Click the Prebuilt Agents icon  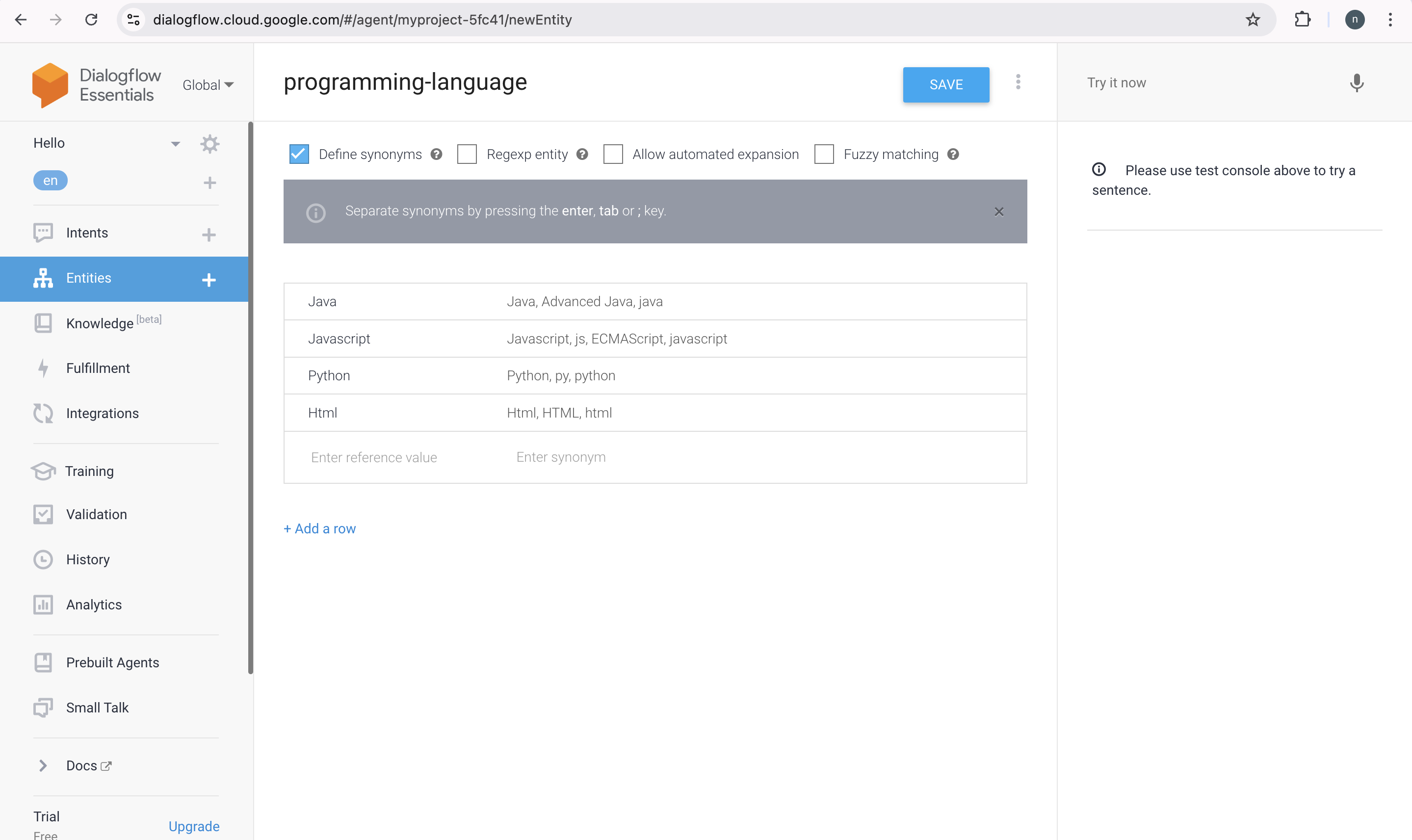[x=42, y=662]
